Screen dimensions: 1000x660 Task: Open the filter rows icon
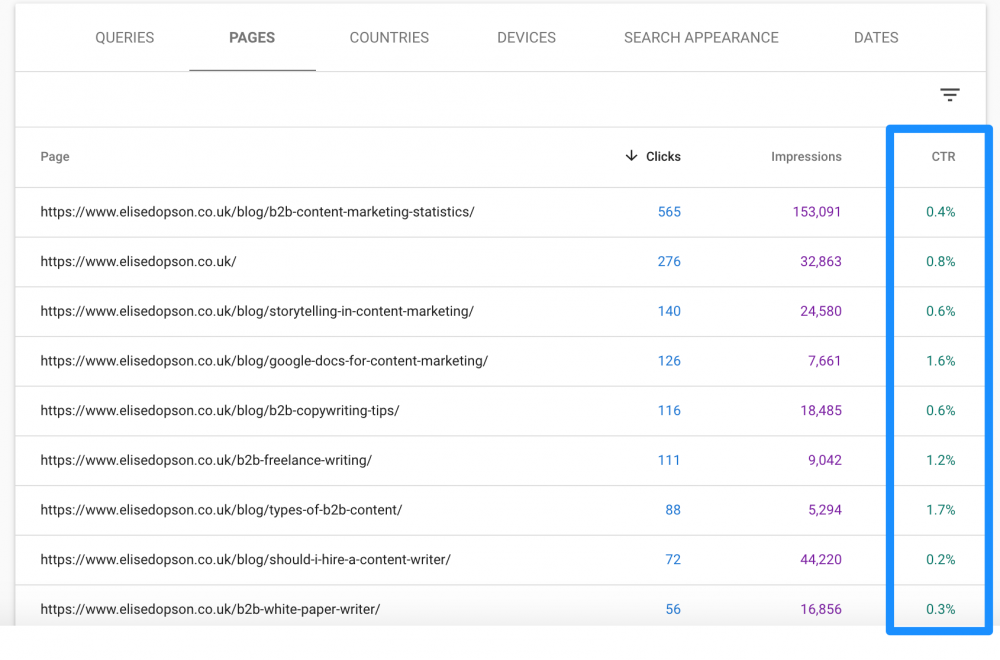(x=949, y=95)
